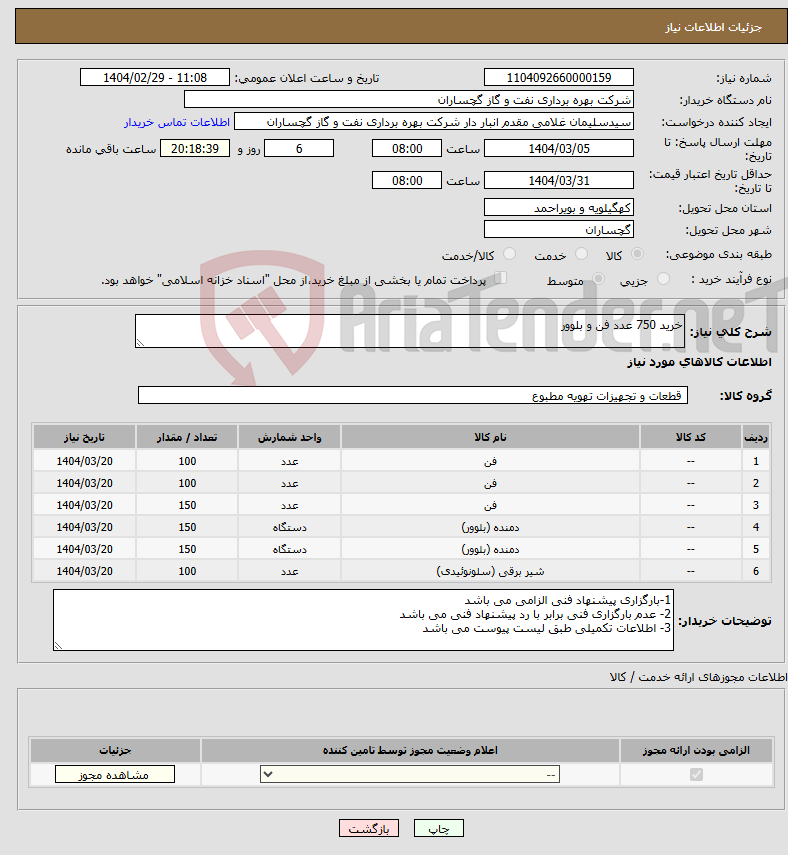
Task: Click the بازگشت back button
Action: [x=369, y=828]
